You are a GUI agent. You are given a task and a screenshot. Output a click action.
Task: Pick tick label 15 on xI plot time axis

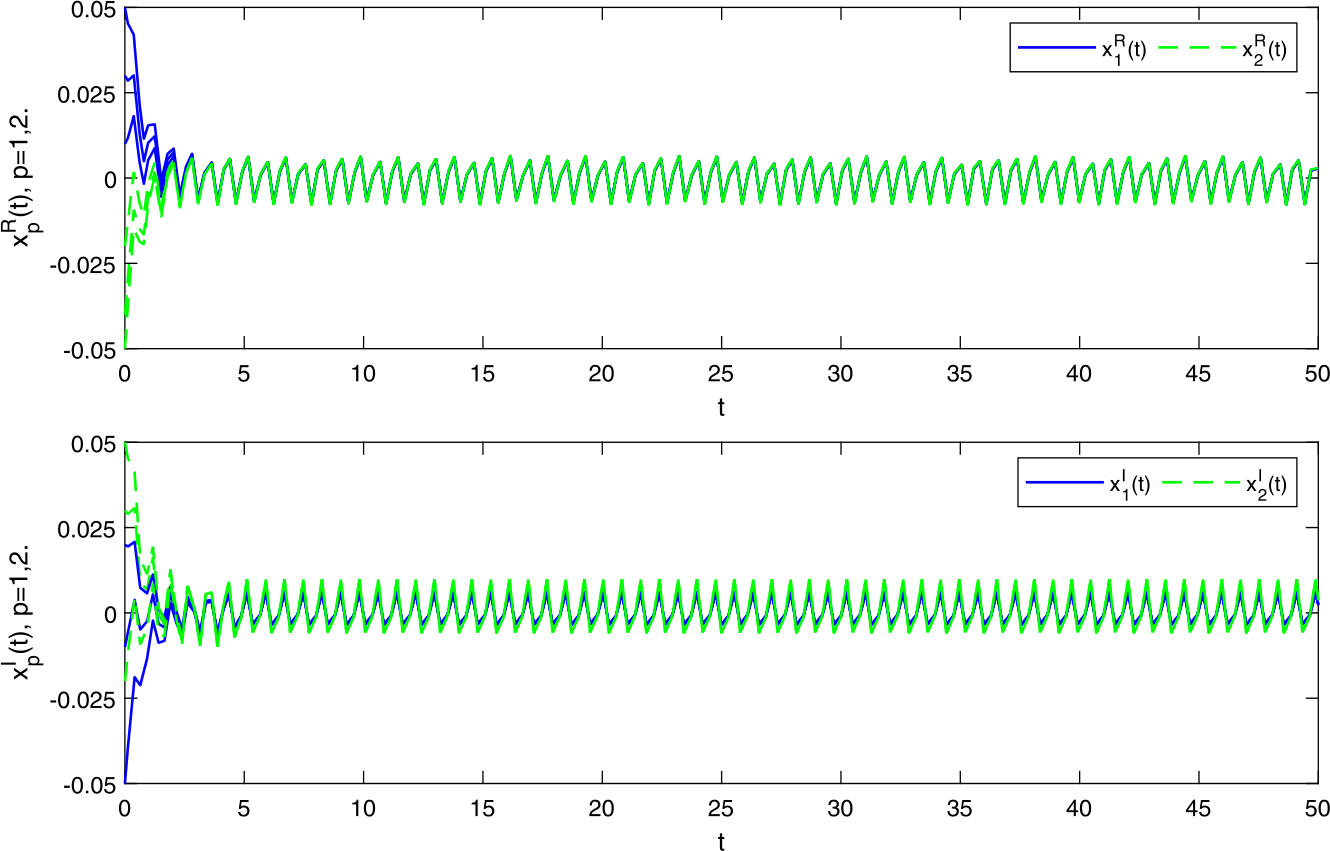tap(483, 806)
